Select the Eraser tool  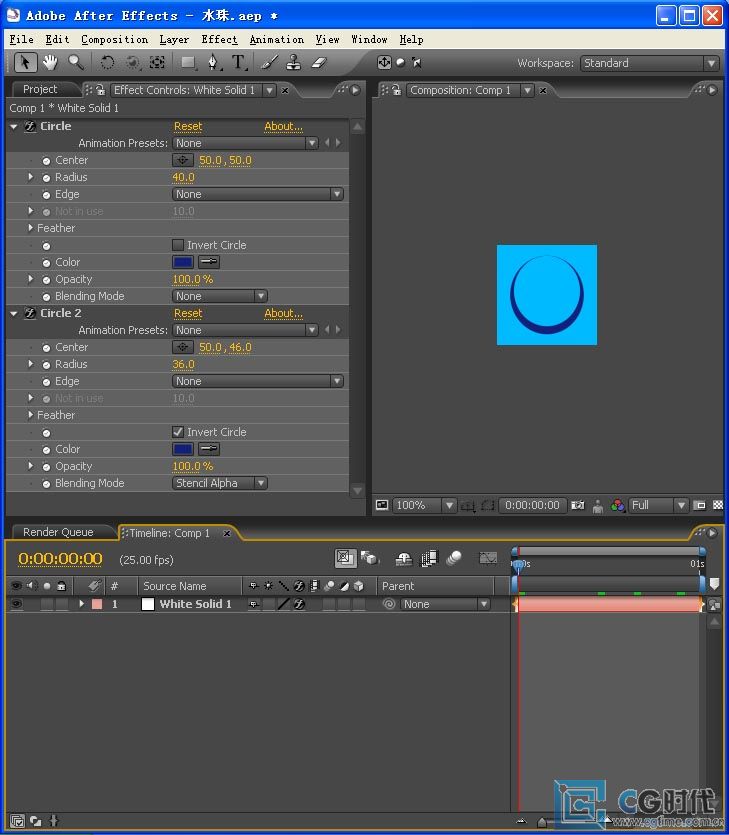pyautogui.click(x=318, y=62)
